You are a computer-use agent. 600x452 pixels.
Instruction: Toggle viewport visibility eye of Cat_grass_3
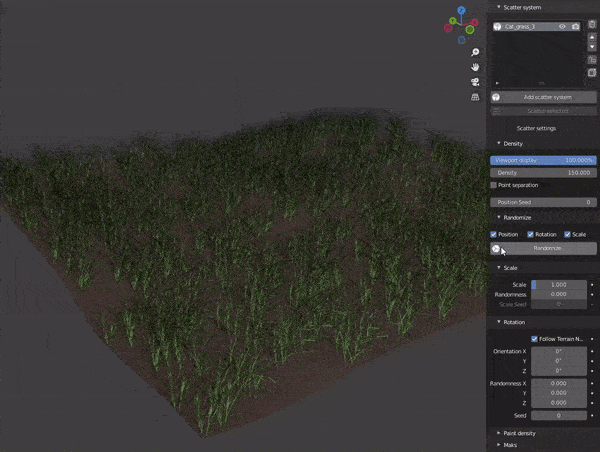[x=562, y=26]
